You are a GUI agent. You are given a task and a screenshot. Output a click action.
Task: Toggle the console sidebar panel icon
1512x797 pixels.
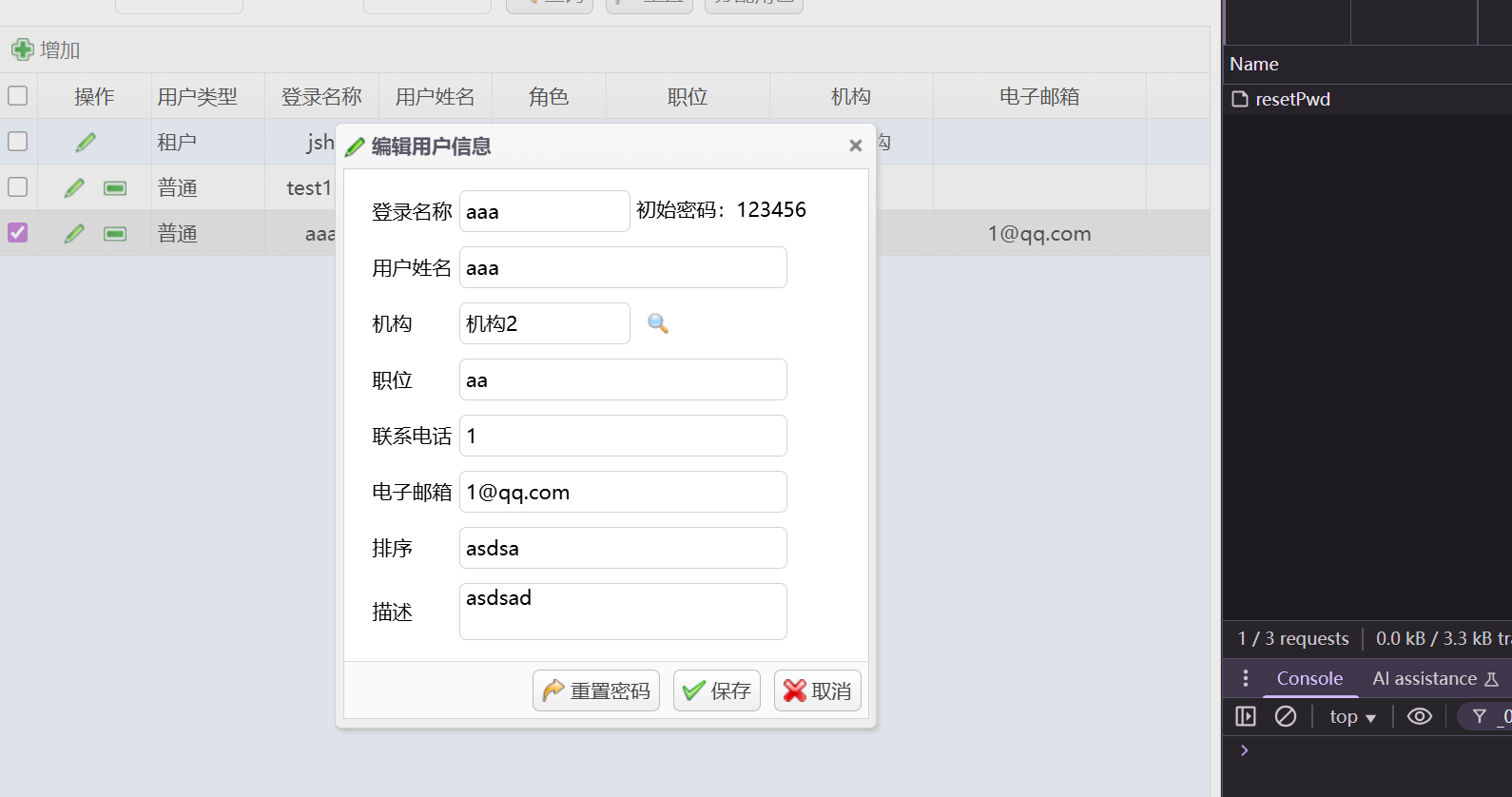[1245, 716]
